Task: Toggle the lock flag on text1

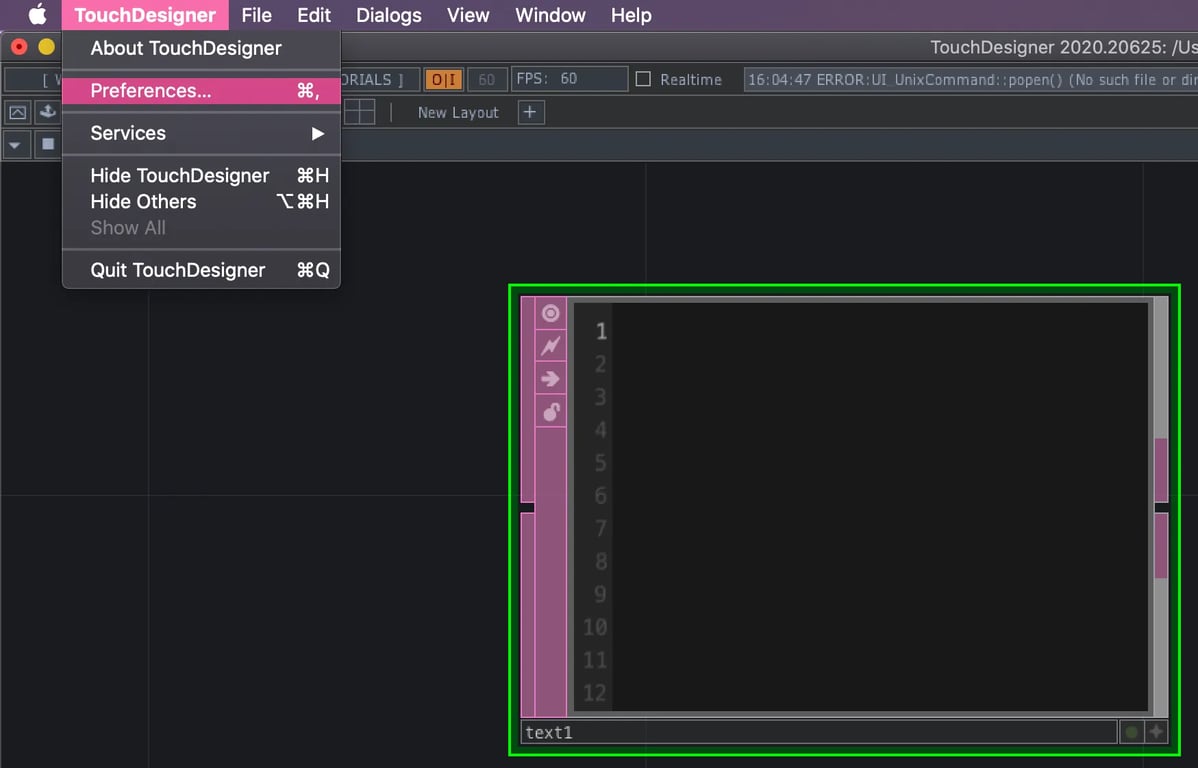Action: (550, 412)
